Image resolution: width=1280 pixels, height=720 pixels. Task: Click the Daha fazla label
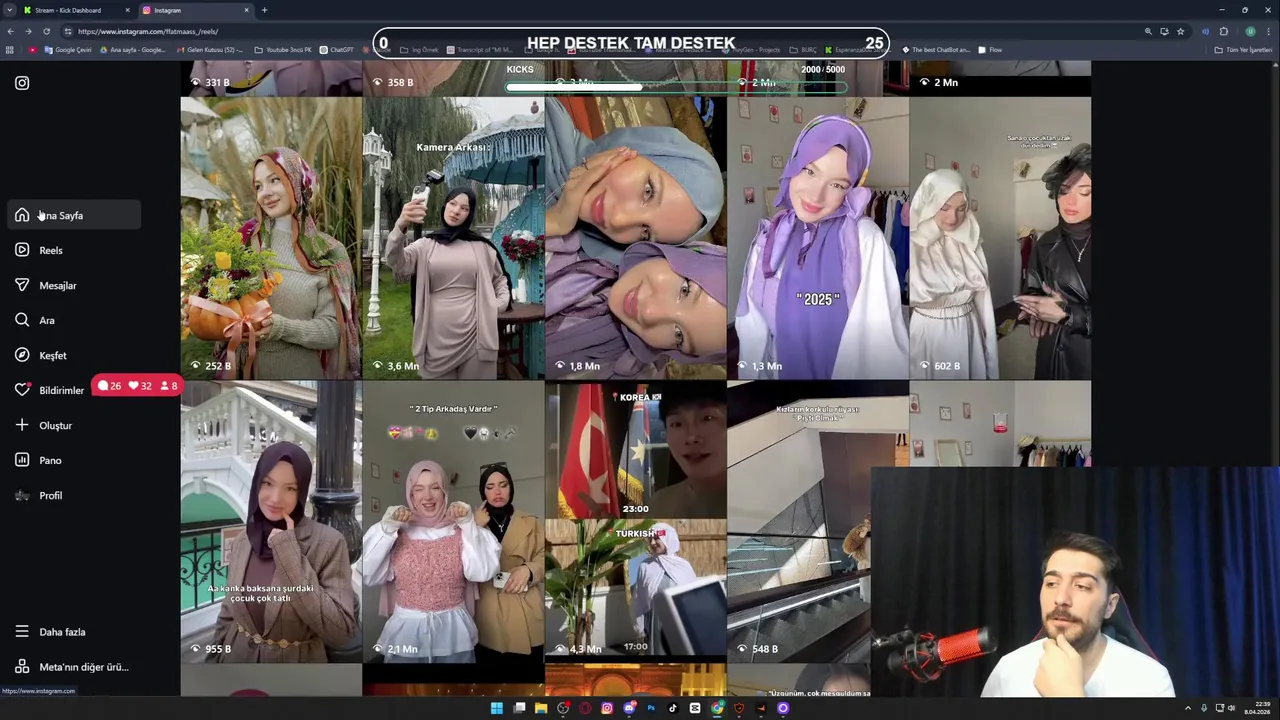(x=62, y=632)
